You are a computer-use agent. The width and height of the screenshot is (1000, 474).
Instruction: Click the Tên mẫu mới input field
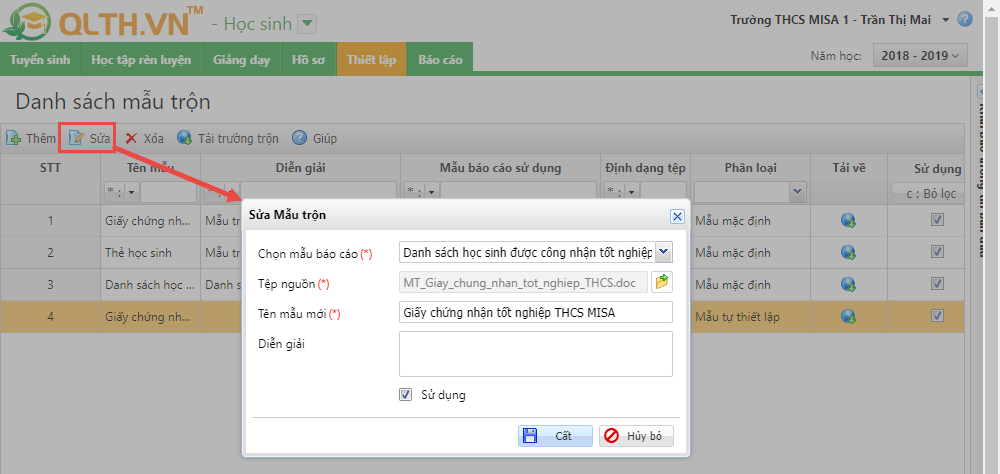click(535, 313)
